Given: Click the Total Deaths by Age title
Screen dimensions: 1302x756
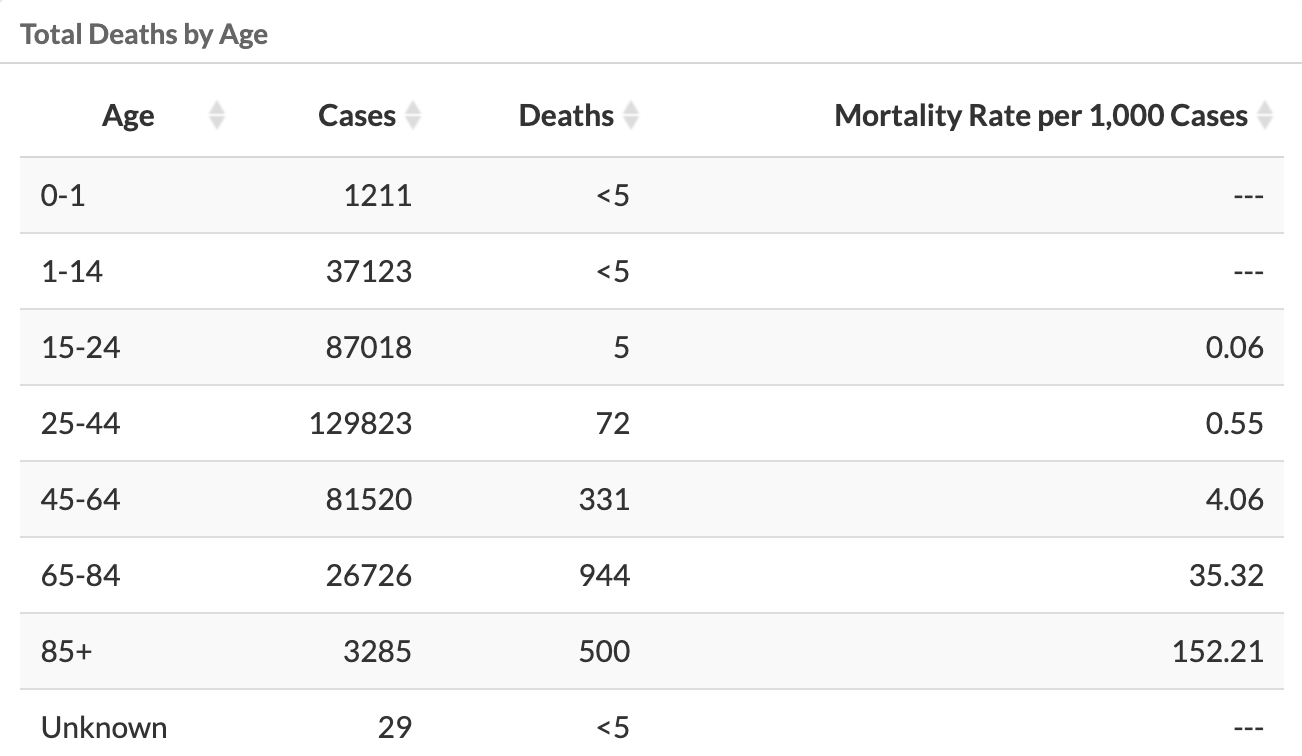Looking at the screenshot, I should (x=144, y=35).
